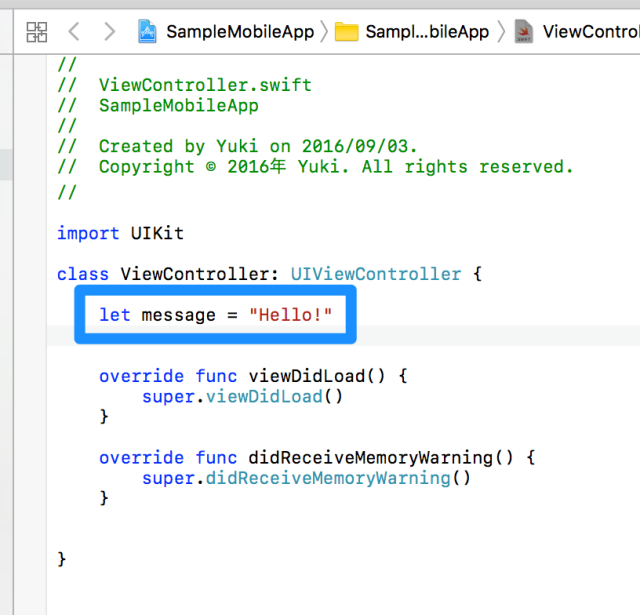Click func keyword before didReceiveMemoryWarning
The image size is (640, 615).
coord(216,457)
